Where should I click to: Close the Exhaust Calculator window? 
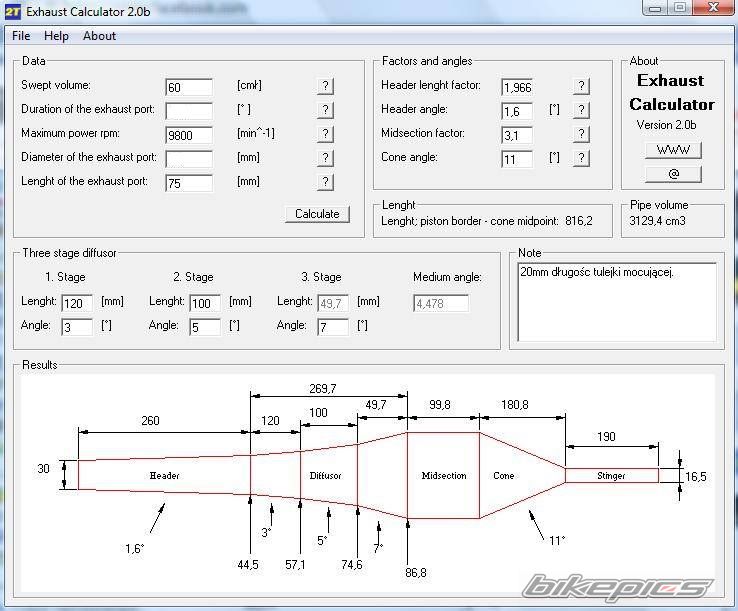click(x=713, y=8)
